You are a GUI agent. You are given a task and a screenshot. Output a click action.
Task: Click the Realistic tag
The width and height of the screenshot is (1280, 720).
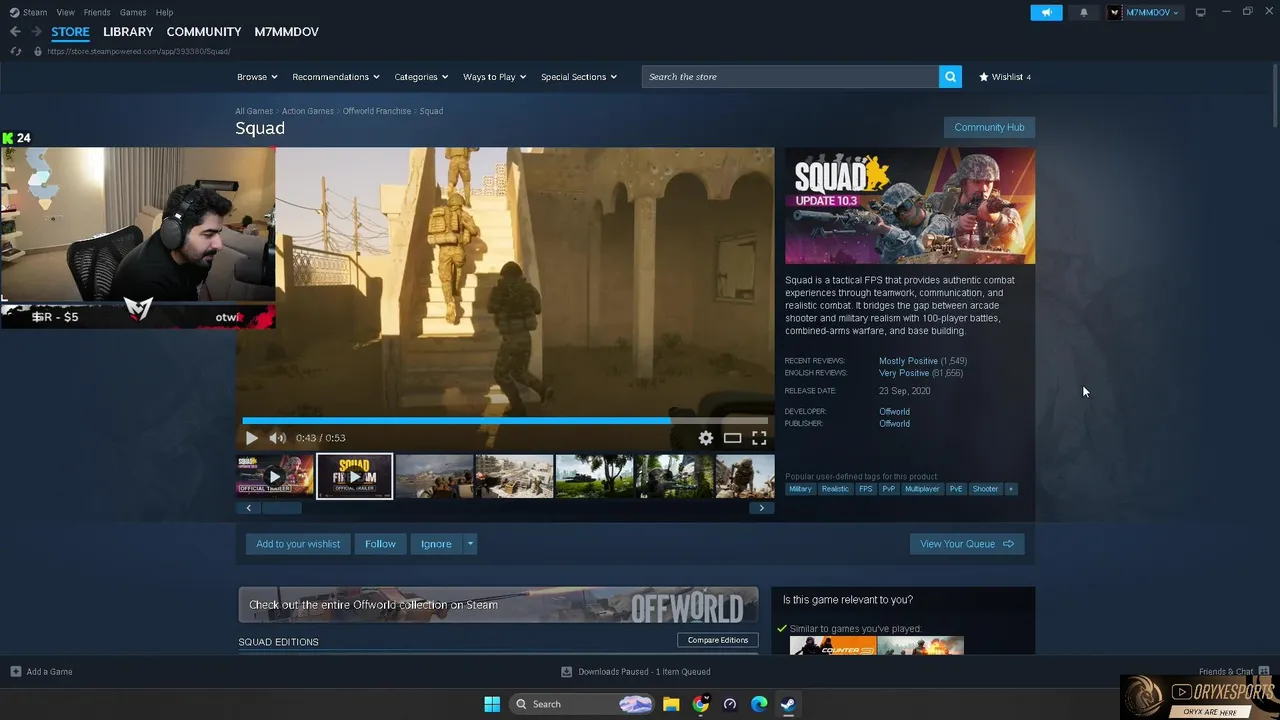click(835, 489)
